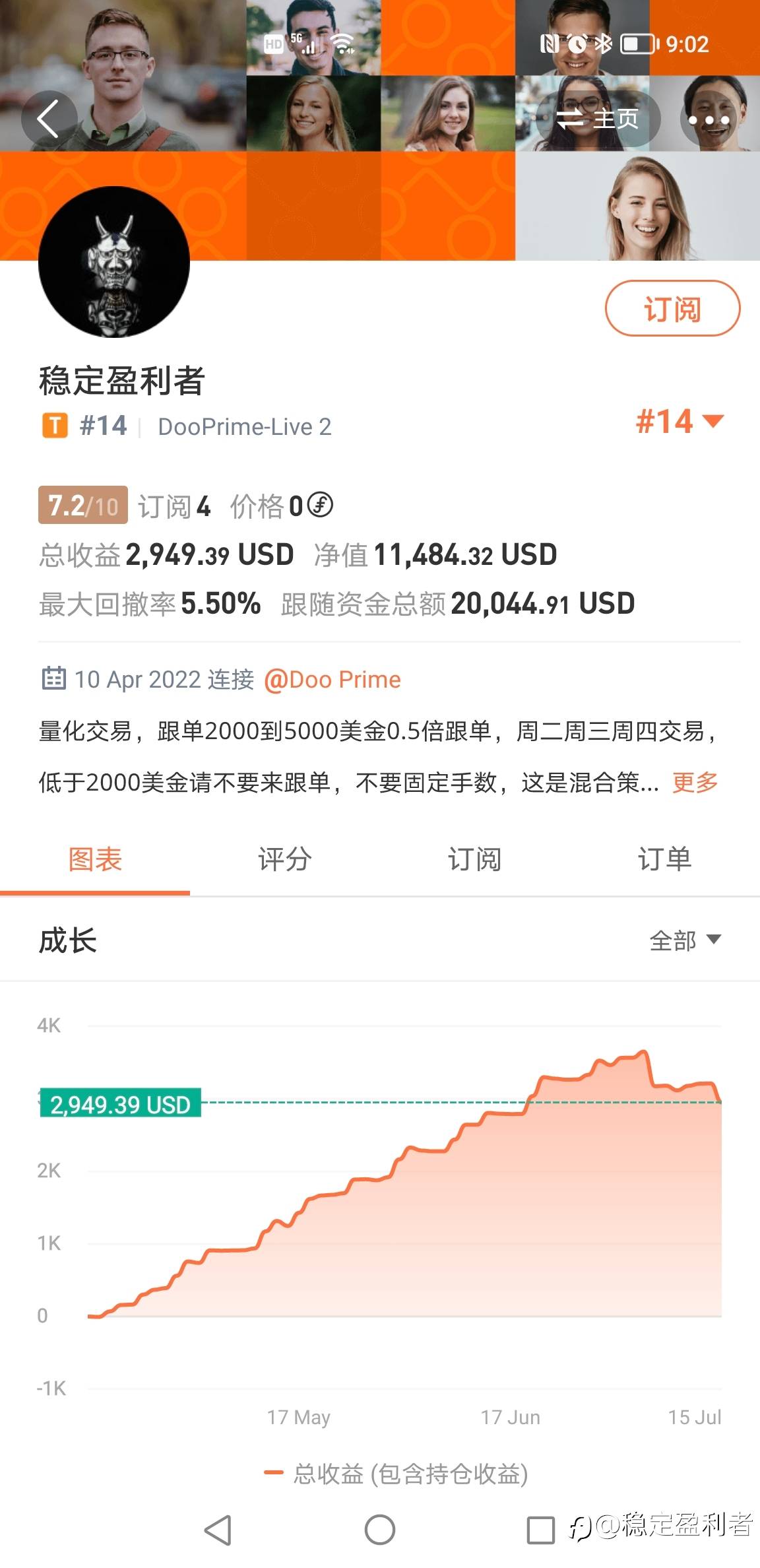Toggle the 总收益 chart legend series
Image resolution: width=760 pixels, height=1568 pixels.
point(396,1474)
